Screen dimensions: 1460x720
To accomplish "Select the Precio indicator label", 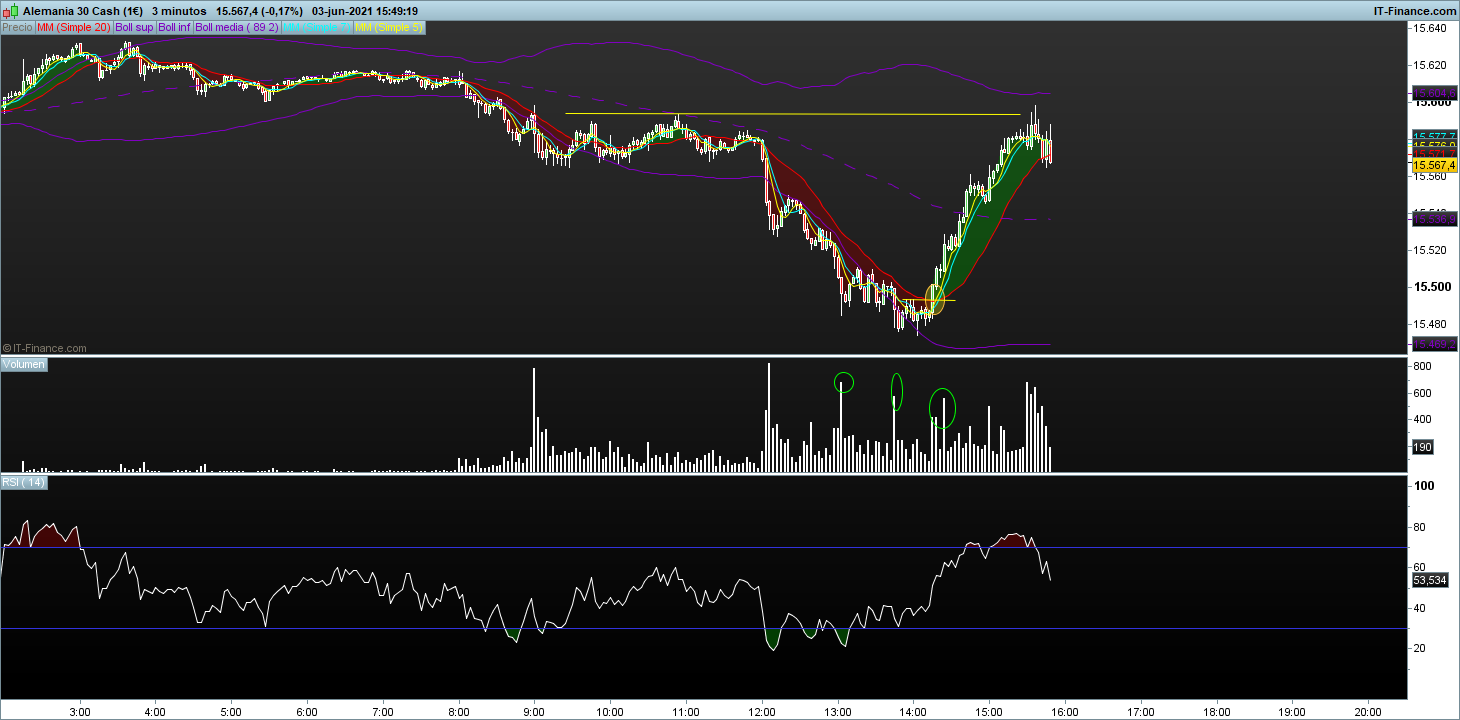I will (17, 28).
